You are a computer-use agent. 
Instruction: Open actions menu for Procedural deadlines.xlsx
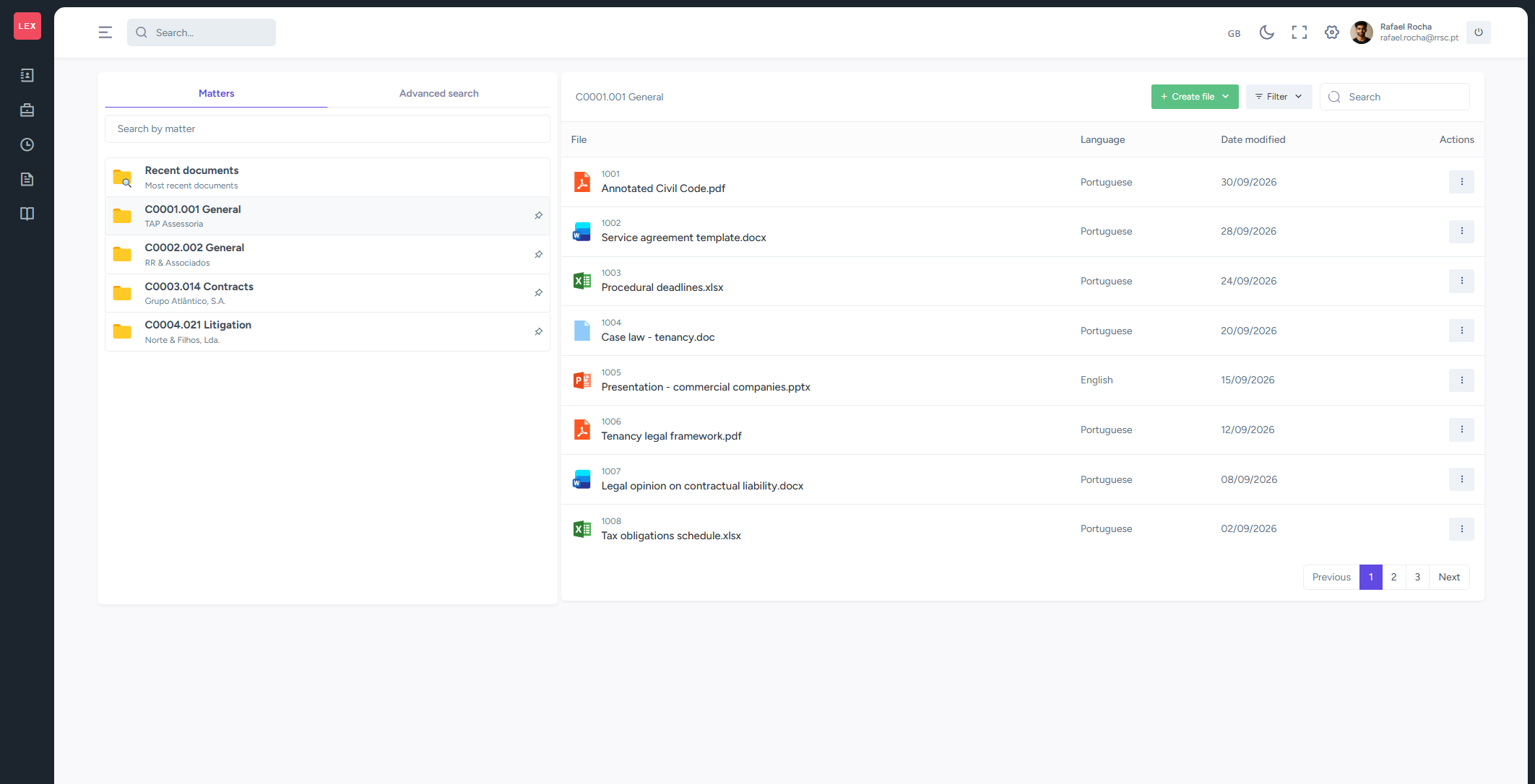[1461, 281]
